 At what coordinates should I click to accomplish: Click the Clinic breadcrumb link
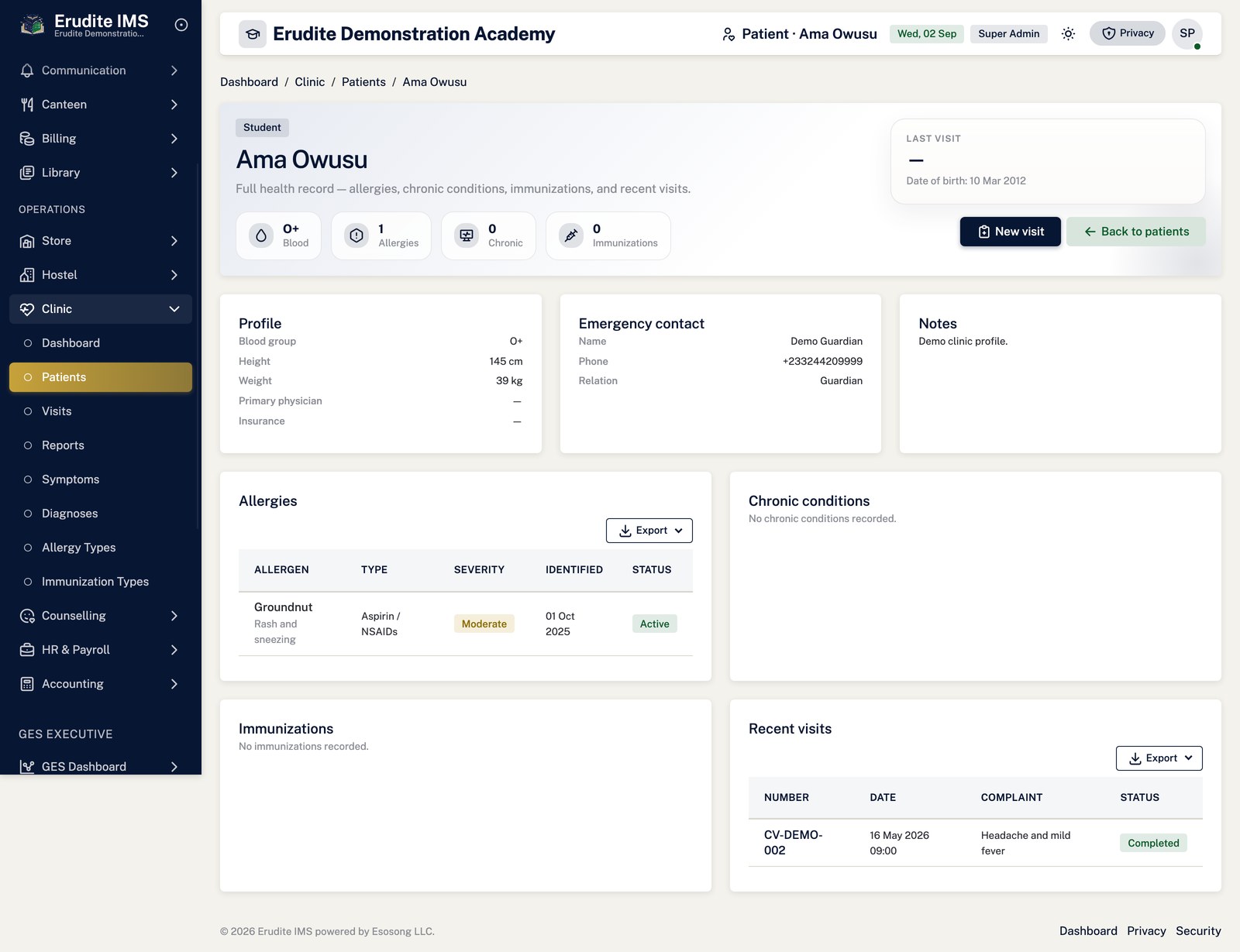click(x=310, y=82)
